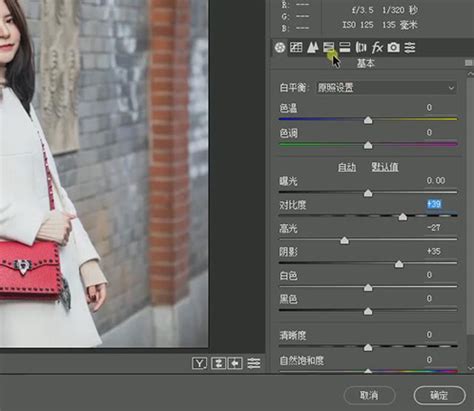Image resolution: width=474 pixels, height=411 pixels.
Task: Toggle before/after view Y button
Action: click(199, 363)
